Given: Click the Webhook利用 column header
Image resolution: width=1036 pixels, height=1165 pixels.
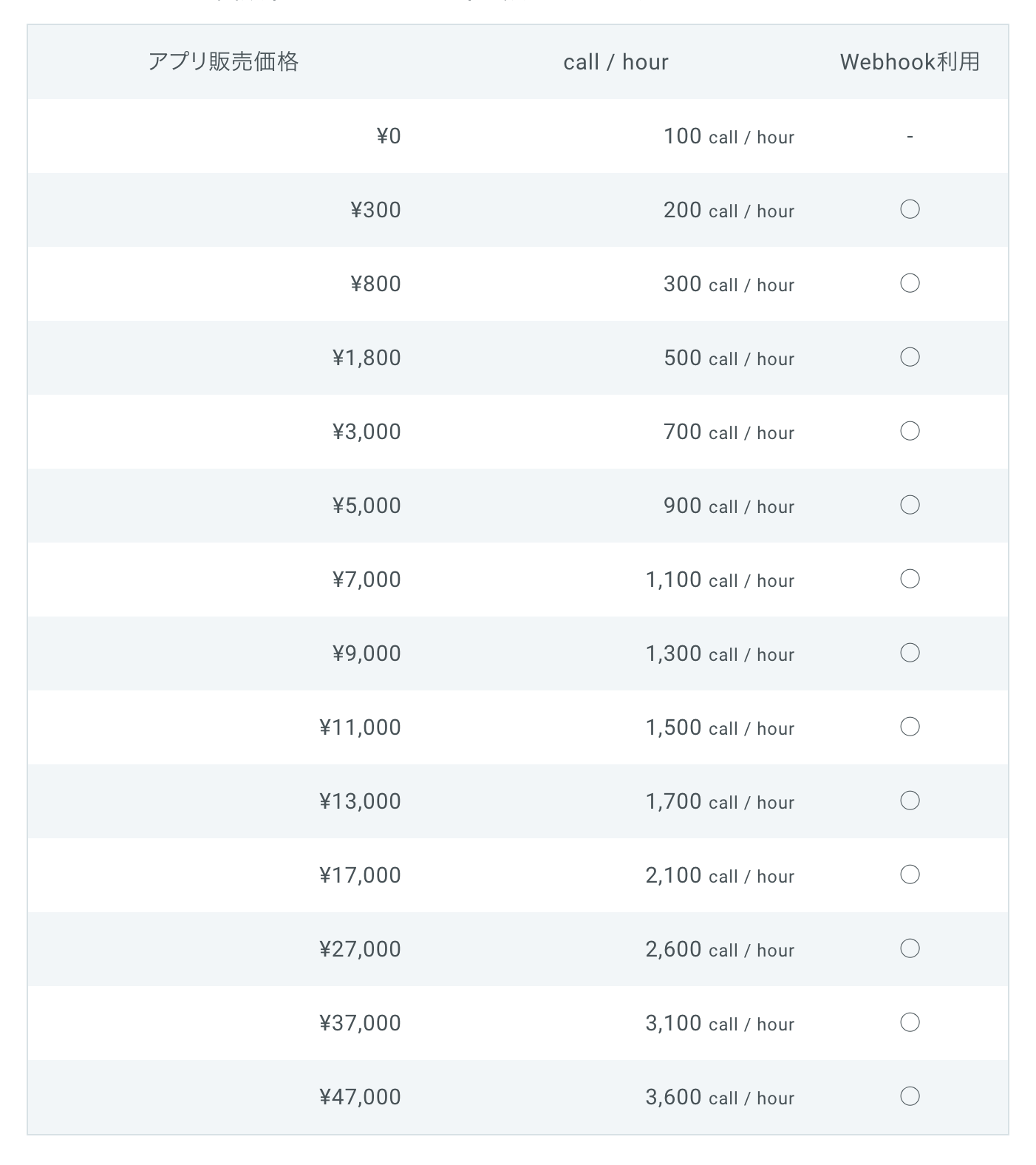Looking at the screenshot, I should pyautogui.click(x=910, y=61).
